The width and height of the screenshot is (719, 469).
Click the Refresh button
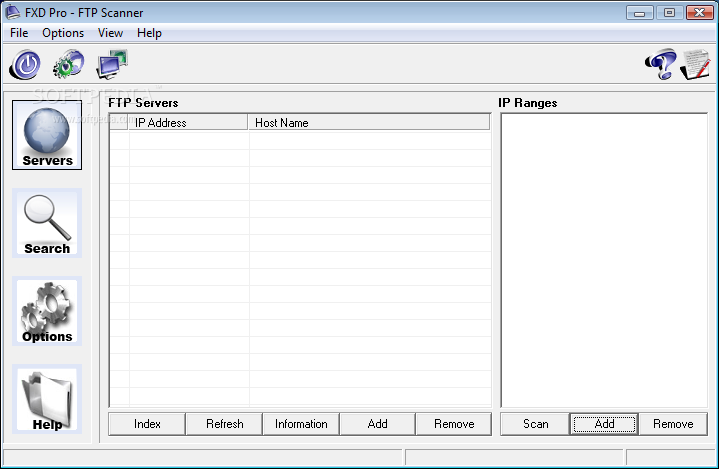(x=224, y=424)
